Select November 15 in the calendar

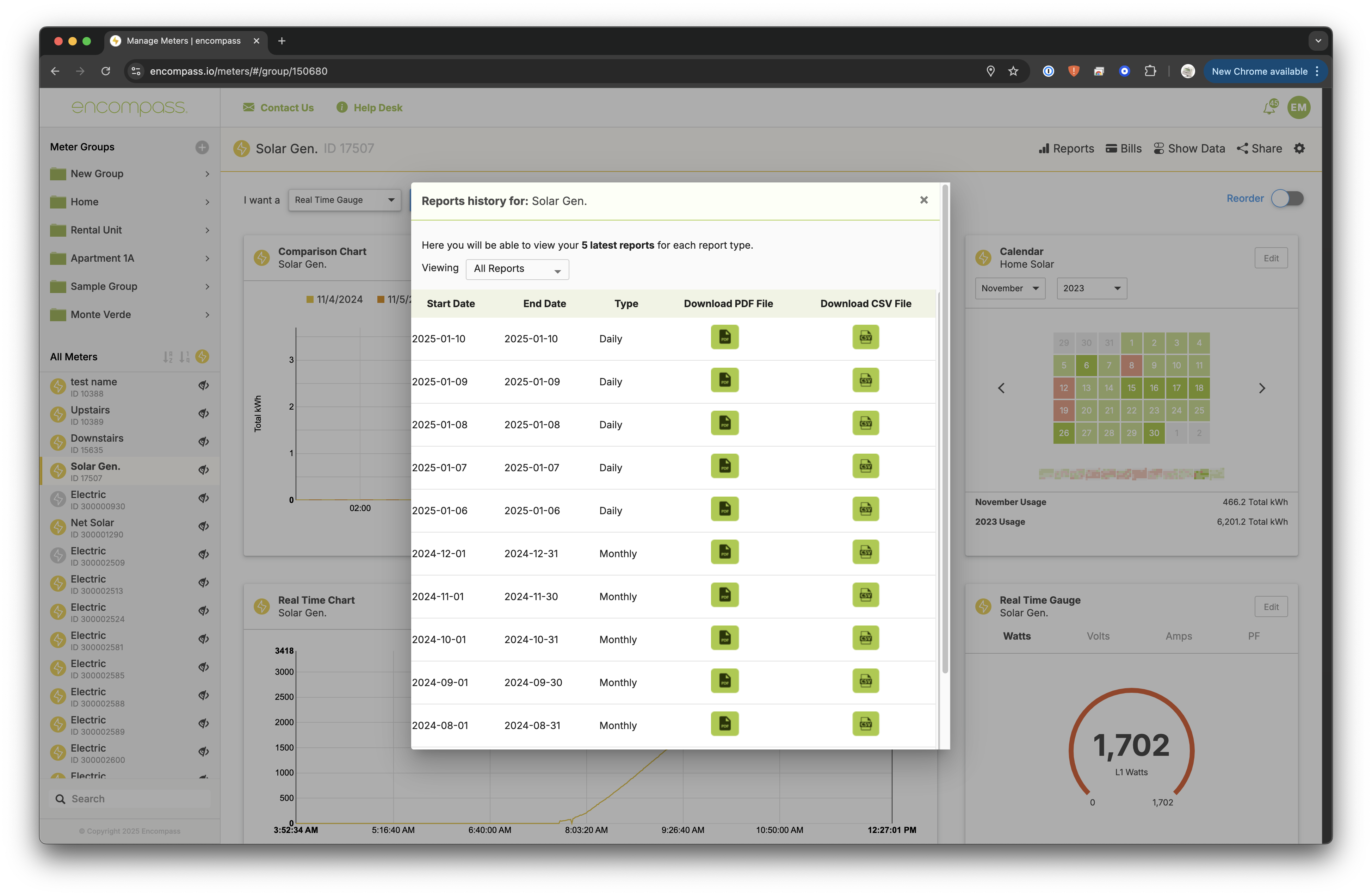pos(1131,388)
